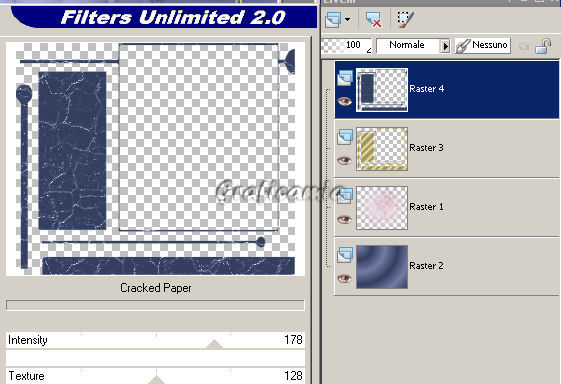Click the Cracked Paper filter preview image
Screen dimensions: 561x384
156,159
